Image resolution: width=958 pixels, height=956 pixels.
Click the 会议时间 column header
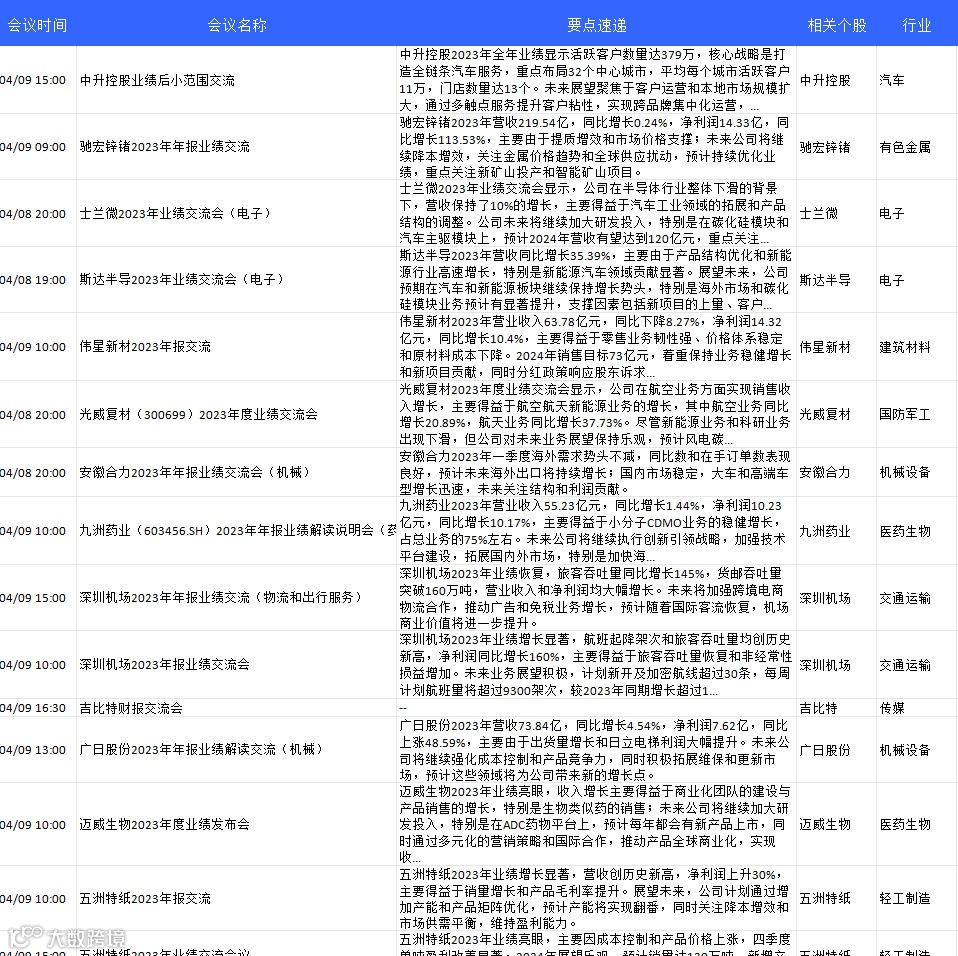(37, 25)
